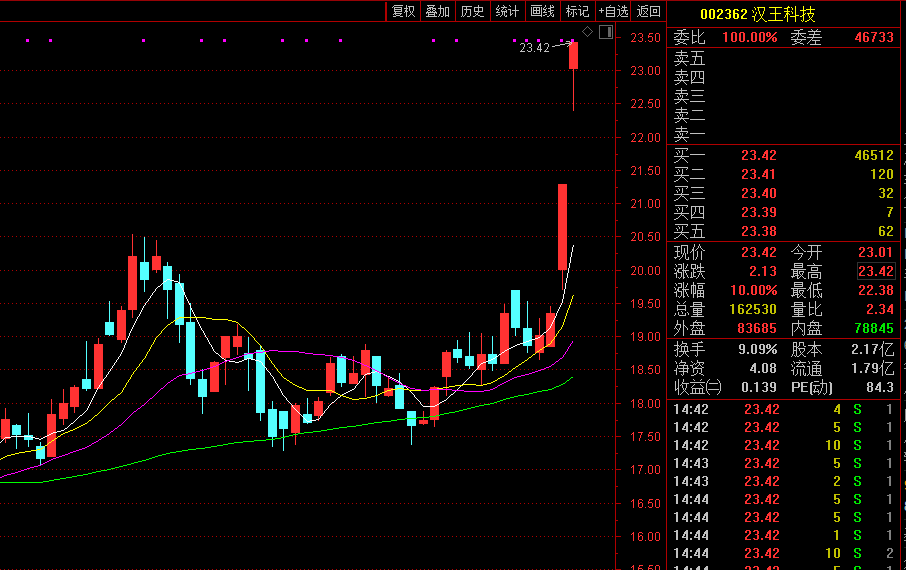Image resolution: width=906 pixels, height=570 pixels.
Task: Click the 收益(三) value 0.139
Action: [760, 388]
